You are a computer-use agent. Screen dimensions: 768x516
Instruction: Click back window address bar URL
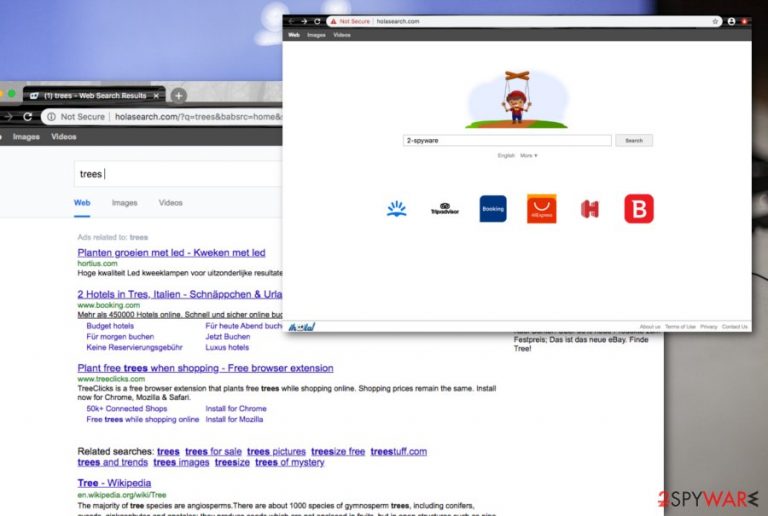click(198, 117)
